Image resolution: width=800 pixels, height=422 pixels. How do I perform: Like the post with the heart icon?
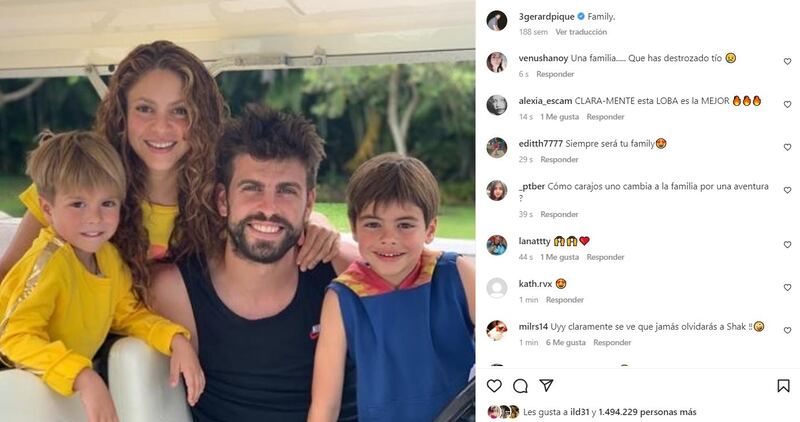[x=494, y=386]
